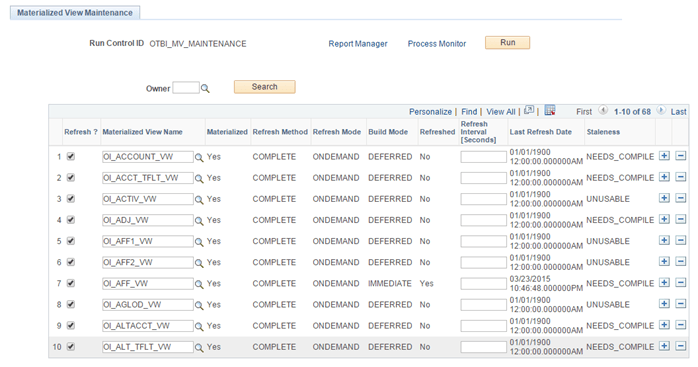Focus Refresh Interval field for OI_ACCOUNT_VW
Image resolution: width=698 pixels, height=367 pixels.
click(483, 157)
